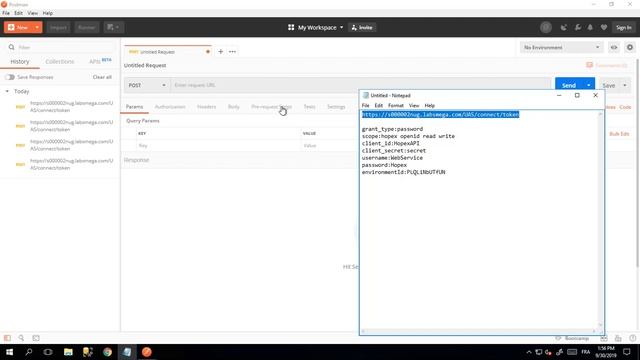
Task: Open the Postman console icon
Action: [36, 338]
